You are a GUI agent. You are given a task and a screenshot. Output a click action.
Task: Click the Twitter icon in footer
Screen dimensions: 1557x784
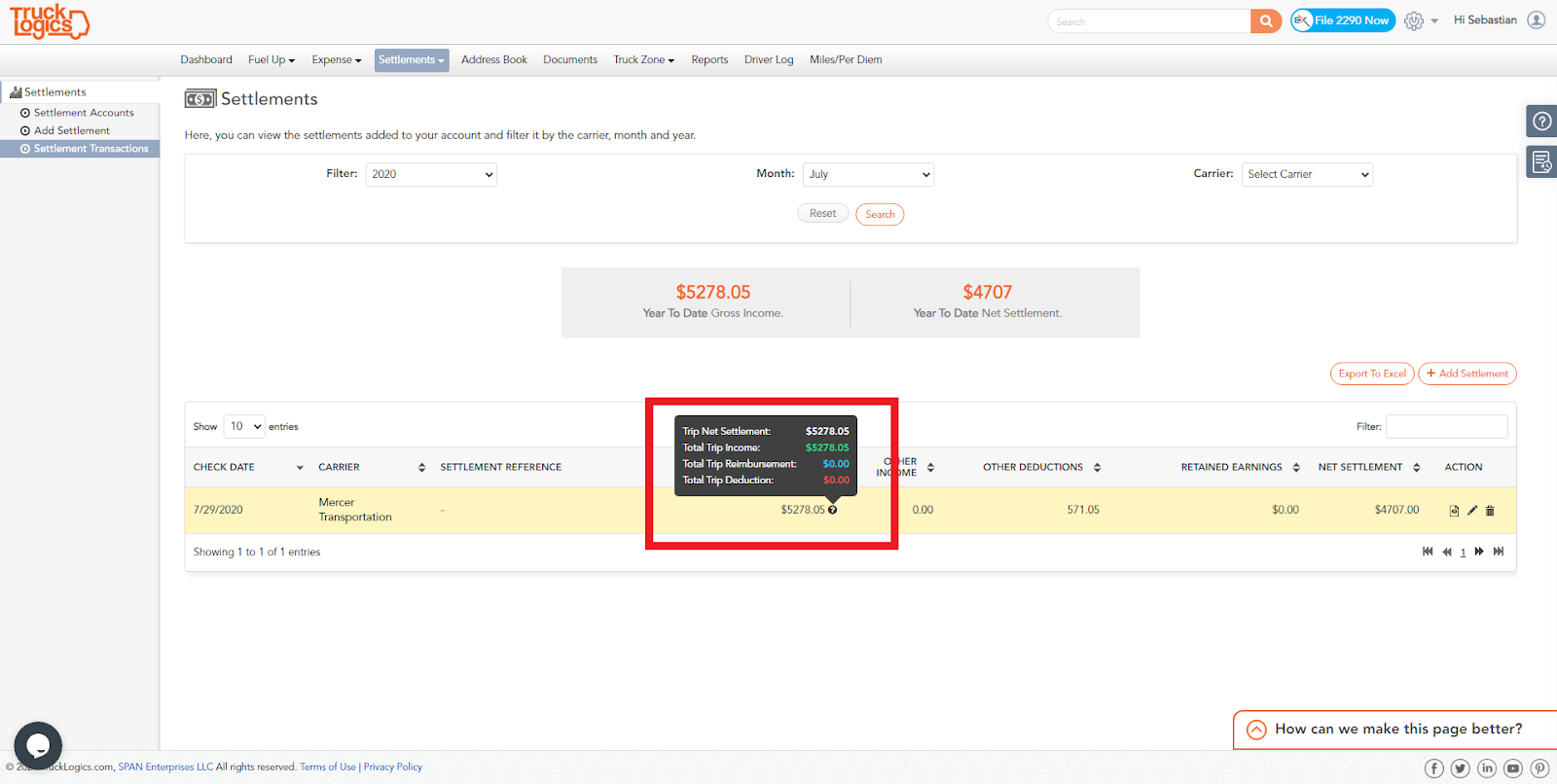1461,768
